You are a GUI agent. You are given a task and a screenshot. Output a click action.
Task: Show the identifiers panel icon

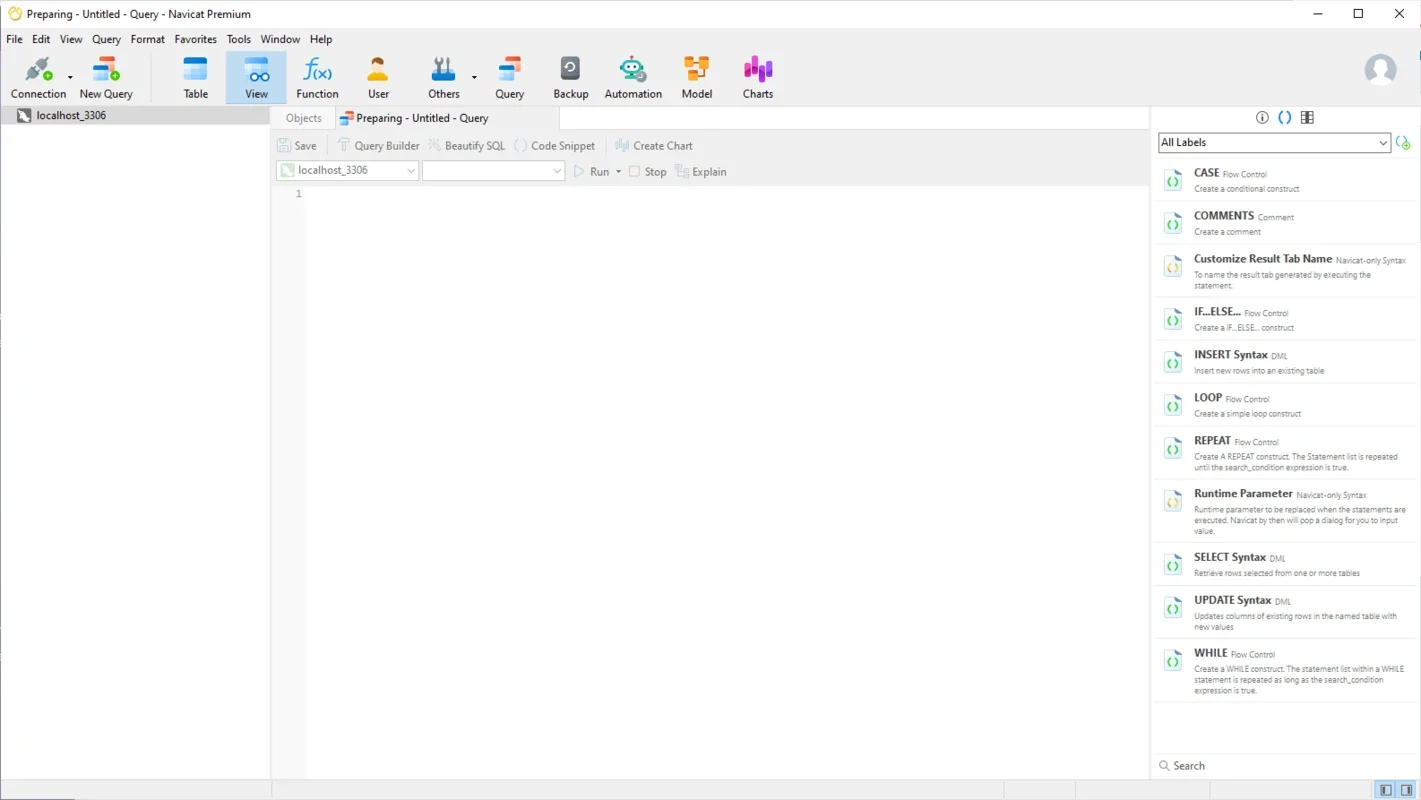1307,117
